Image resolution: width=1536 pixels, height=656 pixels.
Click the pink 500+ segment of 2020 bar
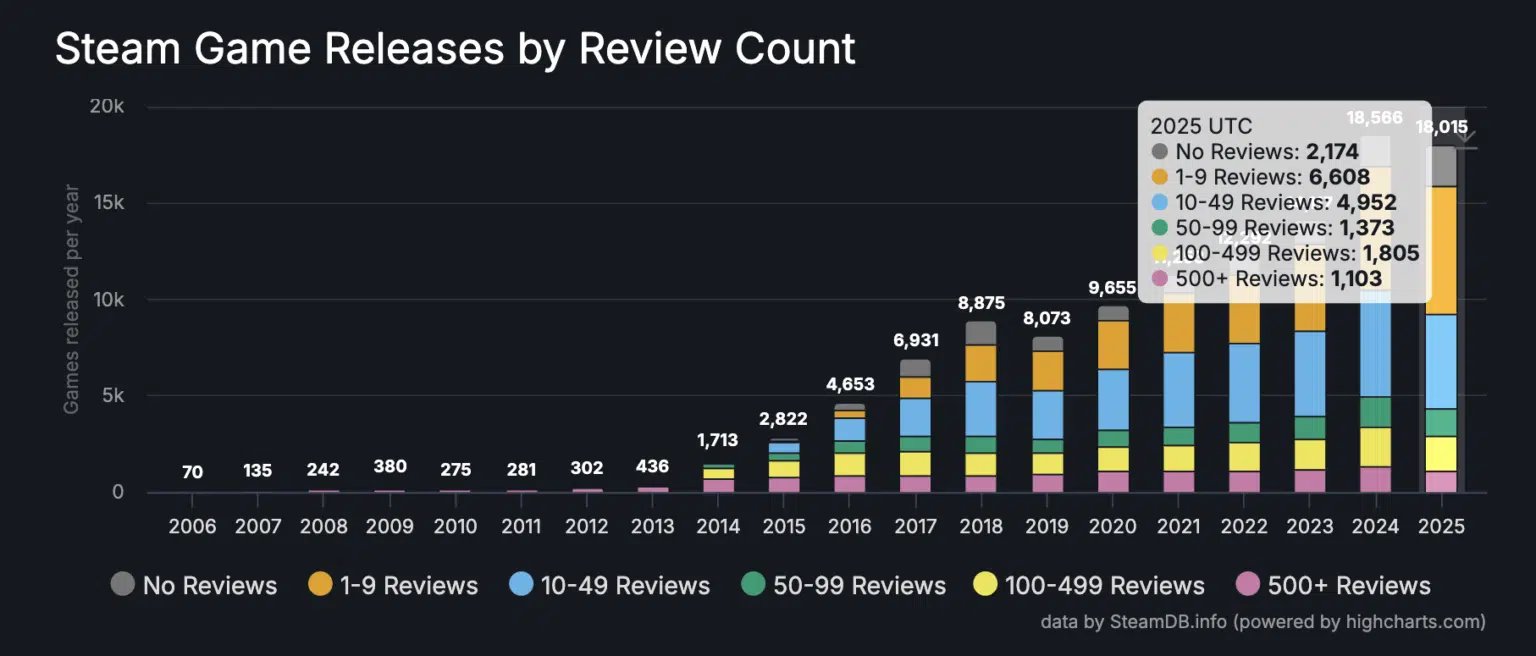coord(1112,482)
